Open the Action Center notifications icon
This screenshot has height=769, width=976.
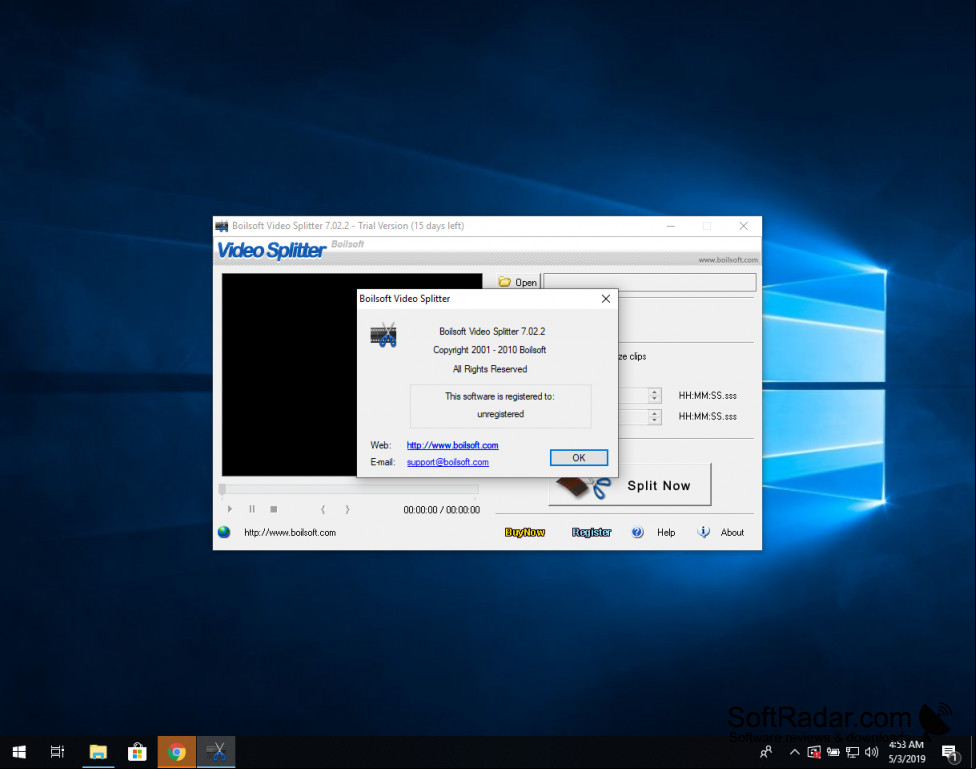(x=949, y=753)
